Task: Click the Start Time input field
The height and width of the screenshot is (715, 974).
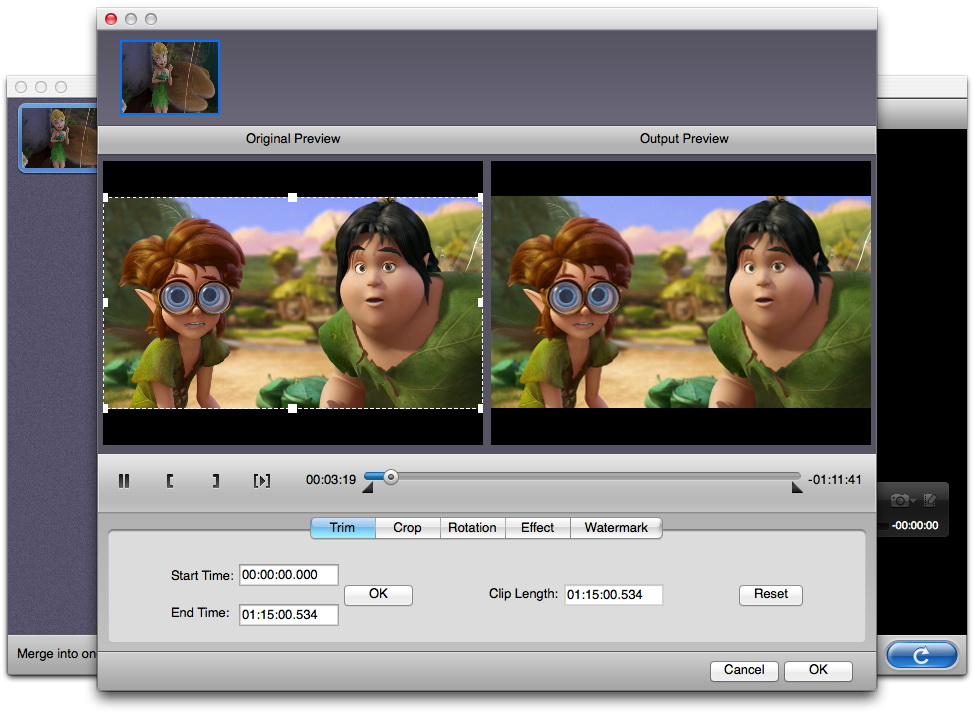Action: coord(289,575)
